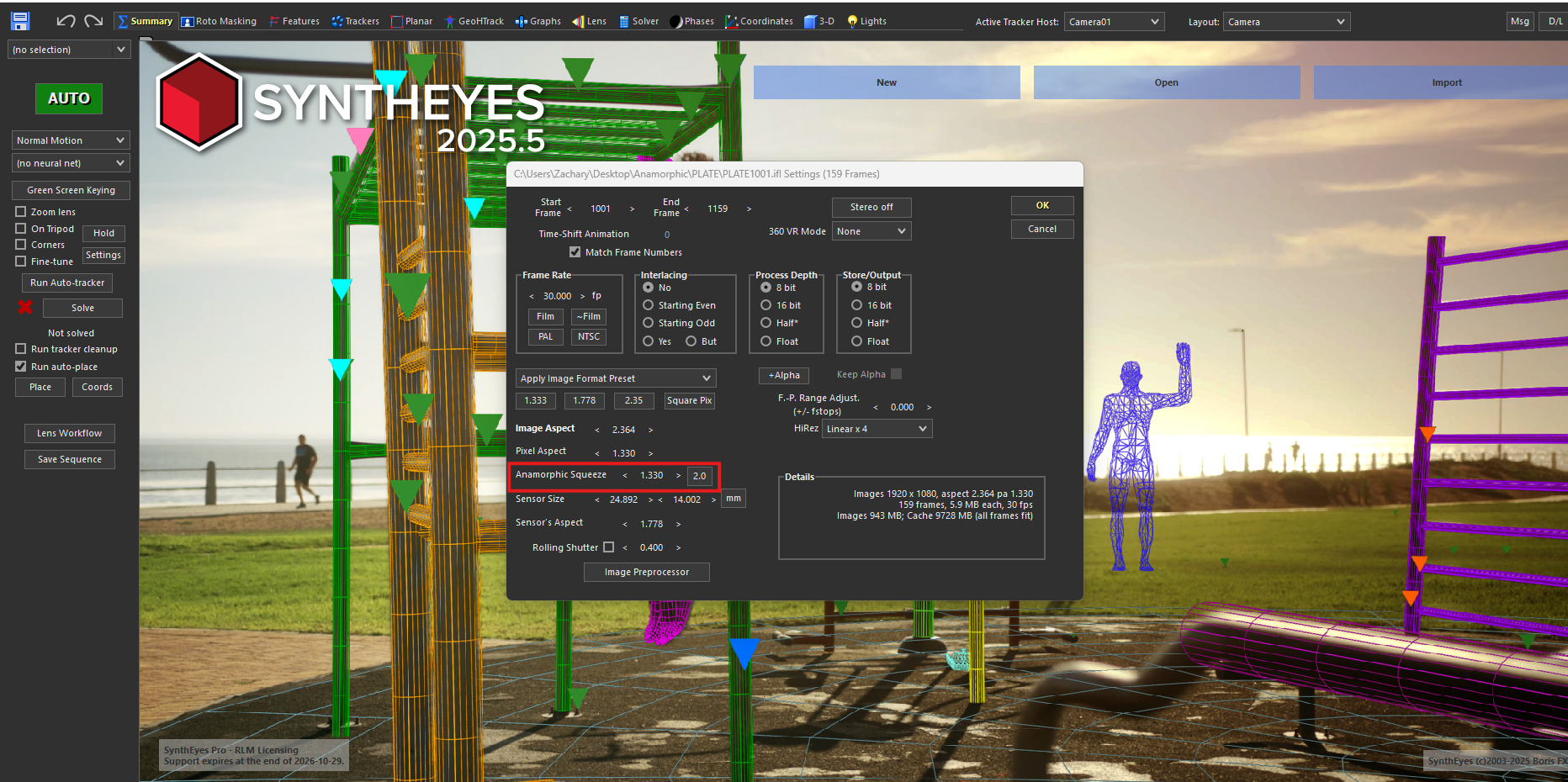Image resolution: width=1568 pixels, height=782 pixels.
Task: Click the Save file icon
Action: [20, 21]
